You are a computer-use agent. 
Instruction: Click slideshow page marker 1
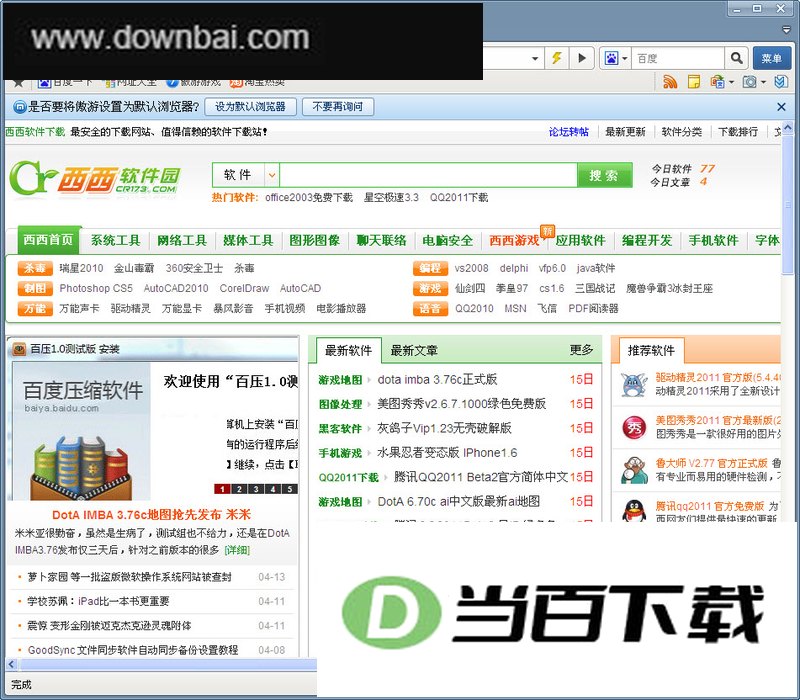(x=222, y=489)
